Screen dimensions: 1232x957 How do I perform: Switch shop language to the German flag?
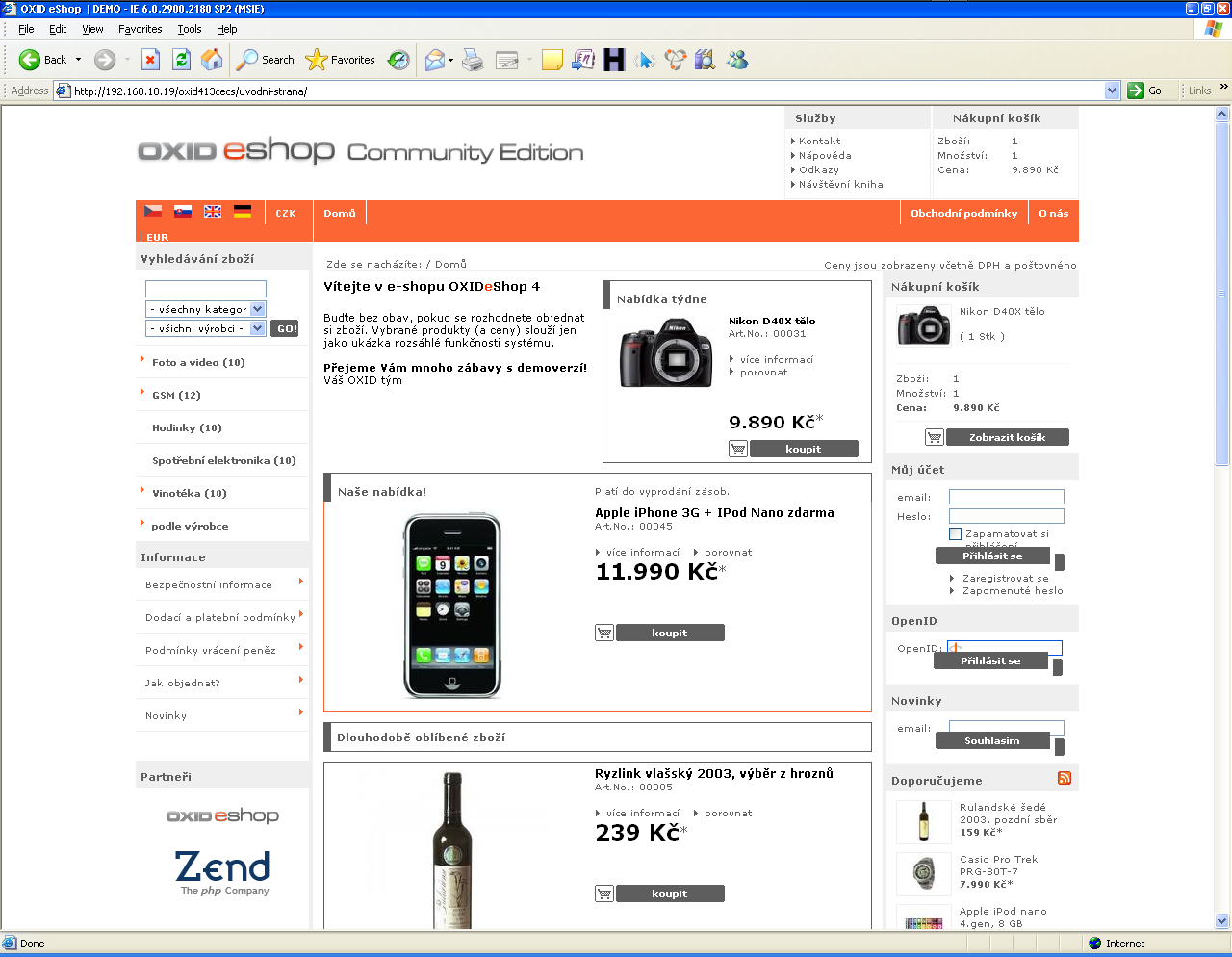coord(243,212)
